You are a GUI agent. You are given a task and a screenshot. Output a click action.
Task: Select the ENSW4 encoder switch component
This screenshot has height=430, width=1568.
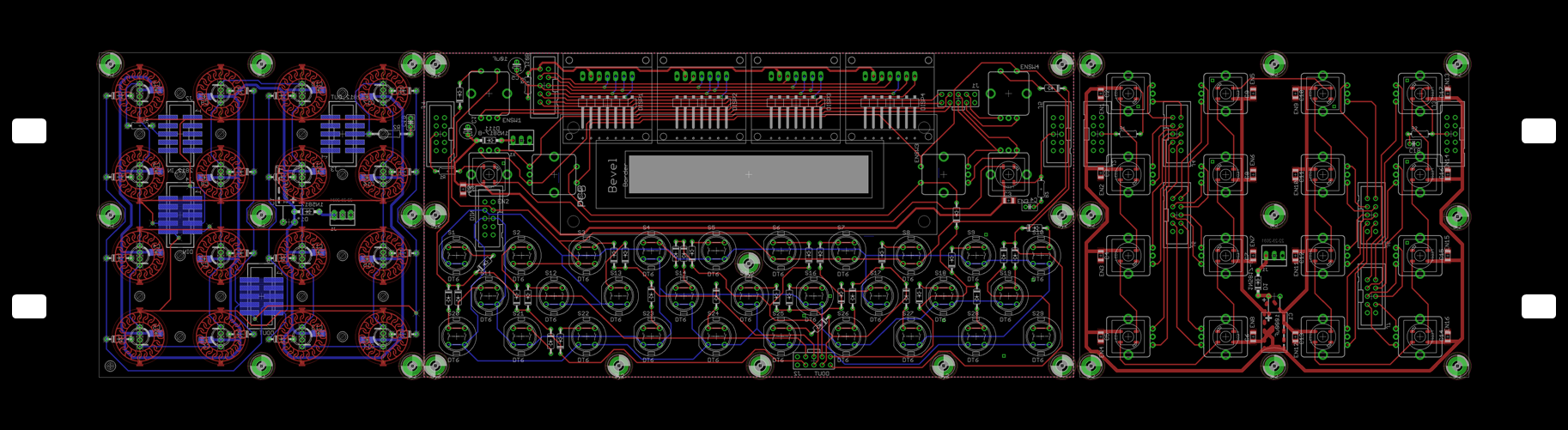tap(1008, 93)
